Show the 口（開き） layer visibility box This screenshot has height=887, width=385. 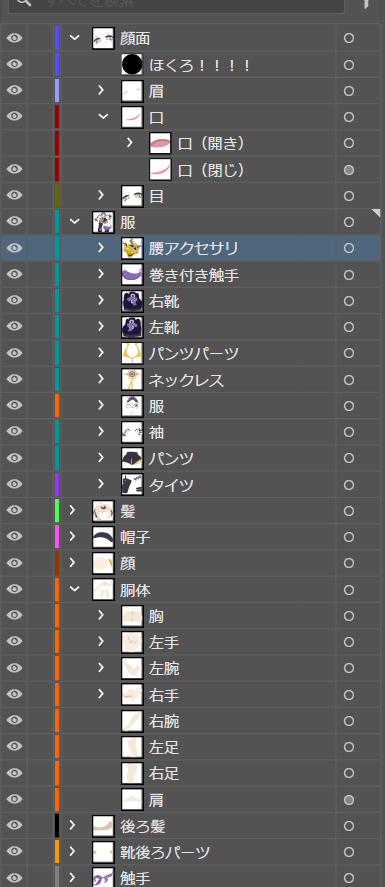click(x=15, y=143)
